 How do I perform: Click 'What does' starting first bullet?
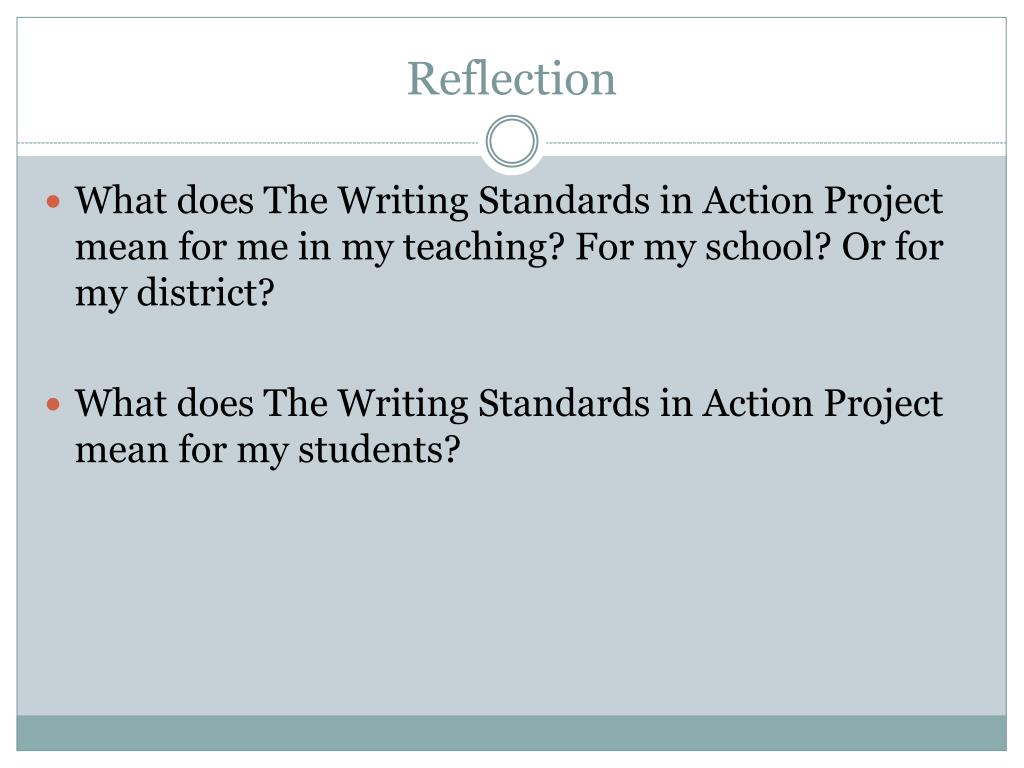pos(164,200)
